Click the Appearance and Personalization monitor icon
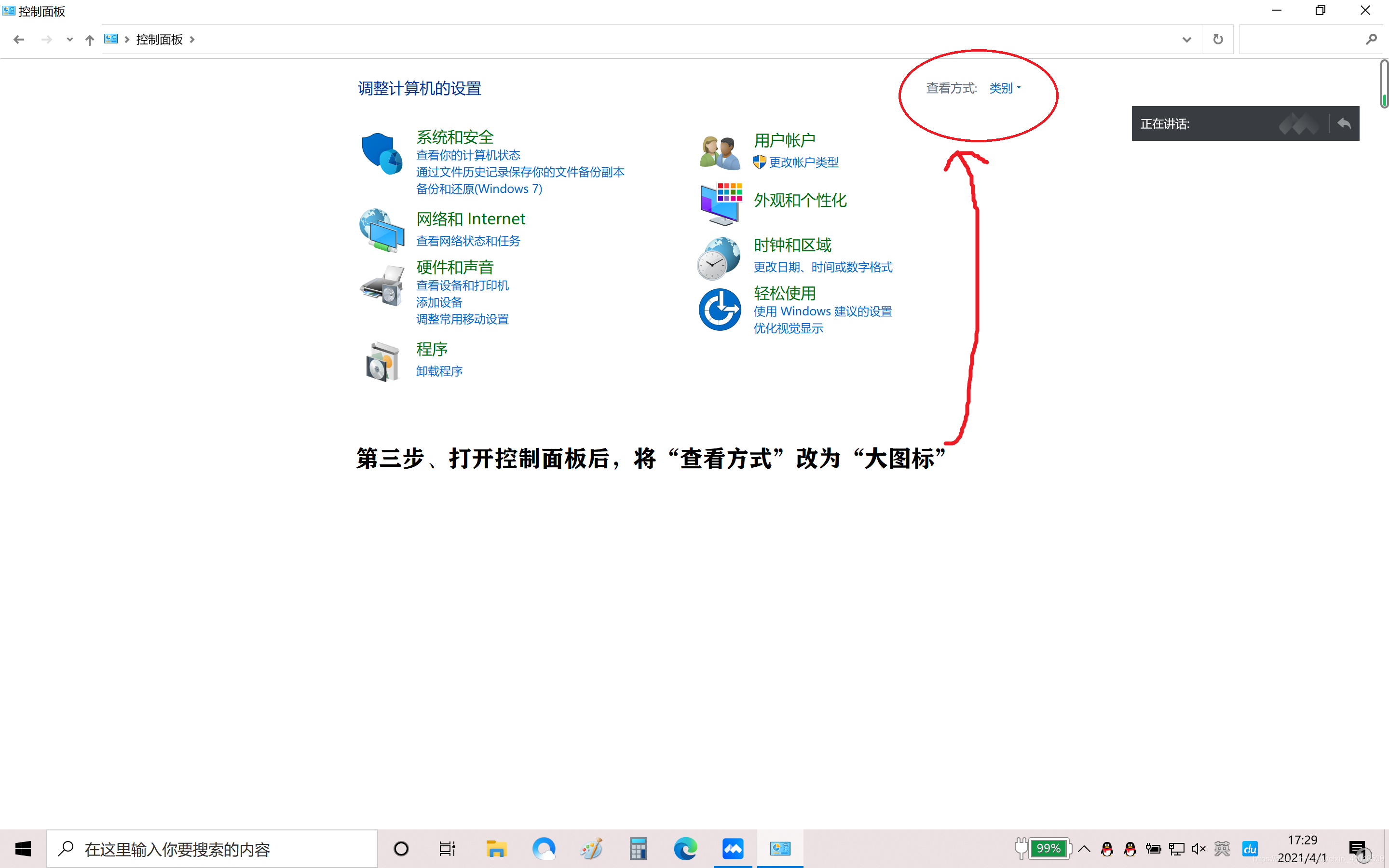 coord(721,204)
